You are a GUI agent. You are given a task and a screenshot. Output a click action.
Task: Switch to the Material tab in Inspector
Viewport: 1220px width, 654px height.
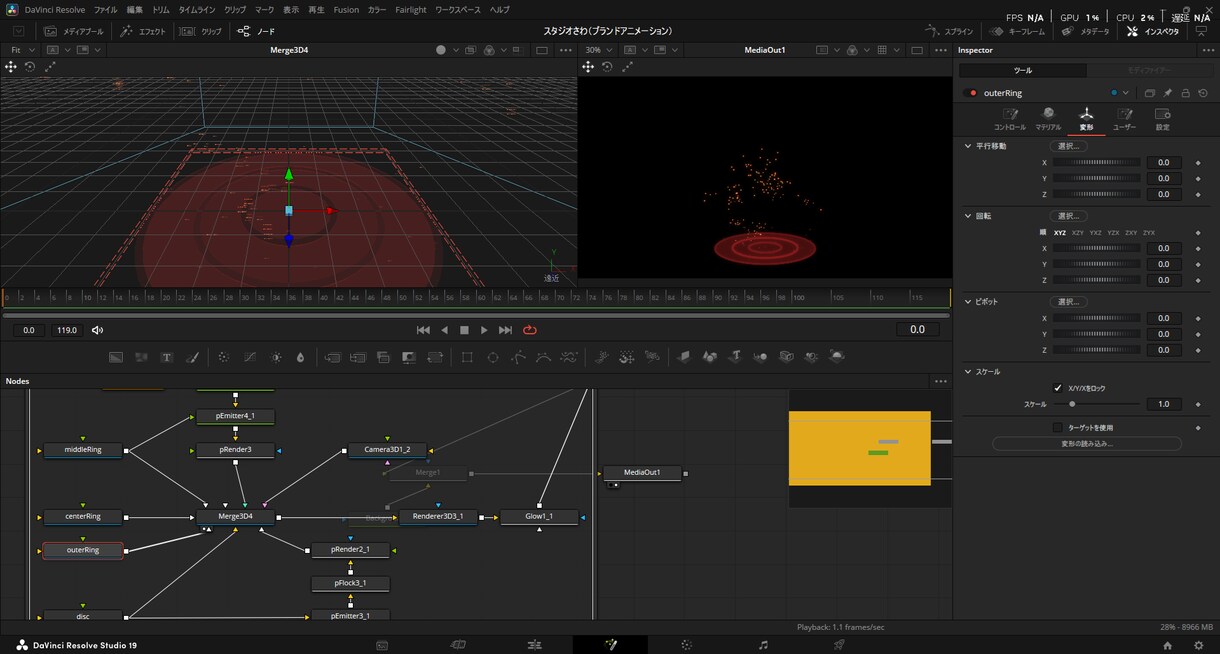(x=1048, y=120)
